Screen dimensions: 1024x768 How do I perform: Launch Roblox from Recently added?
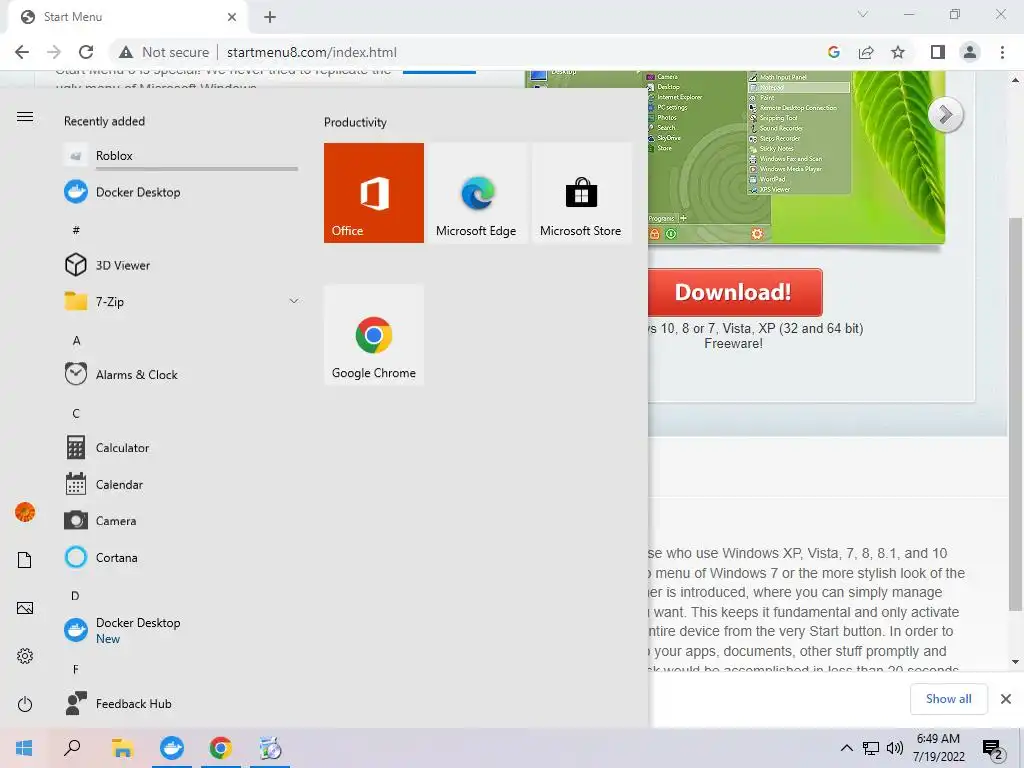point(181,156)
